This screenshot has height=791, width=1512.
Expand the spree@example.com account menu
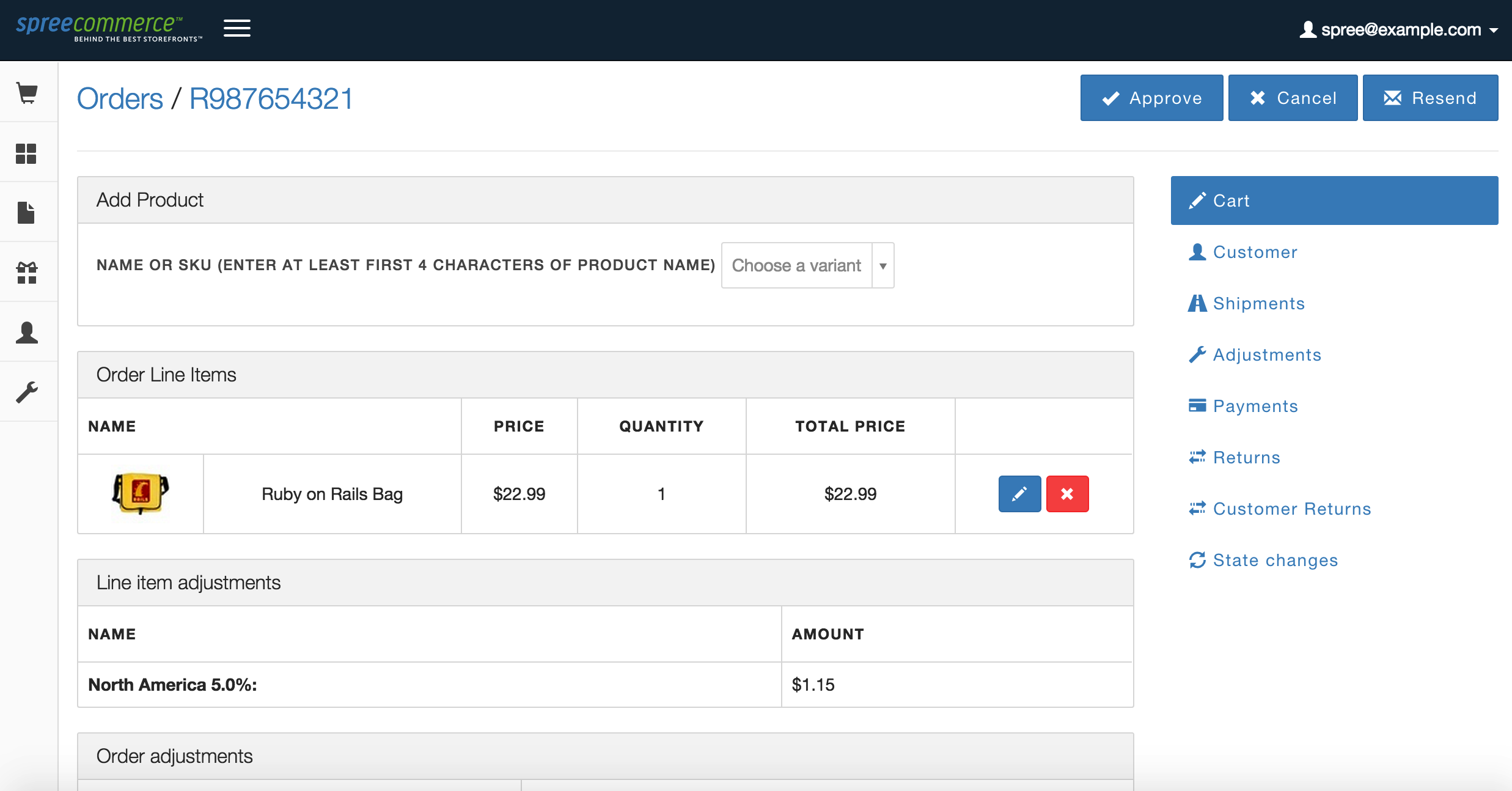coord(1398,29)
